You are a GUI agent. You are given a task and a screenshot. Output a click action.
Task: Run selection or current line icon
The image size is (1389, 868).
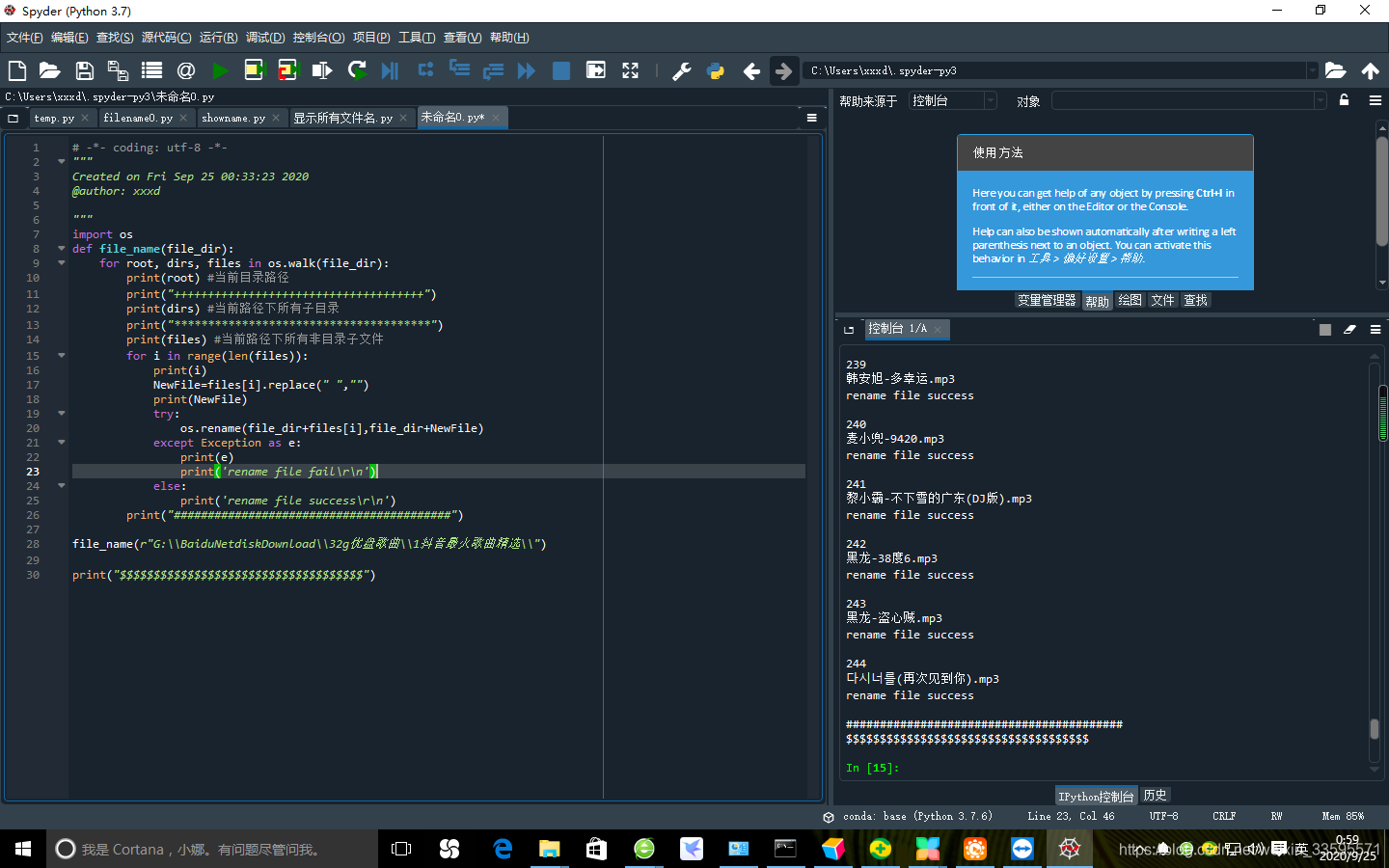point(322,70)
